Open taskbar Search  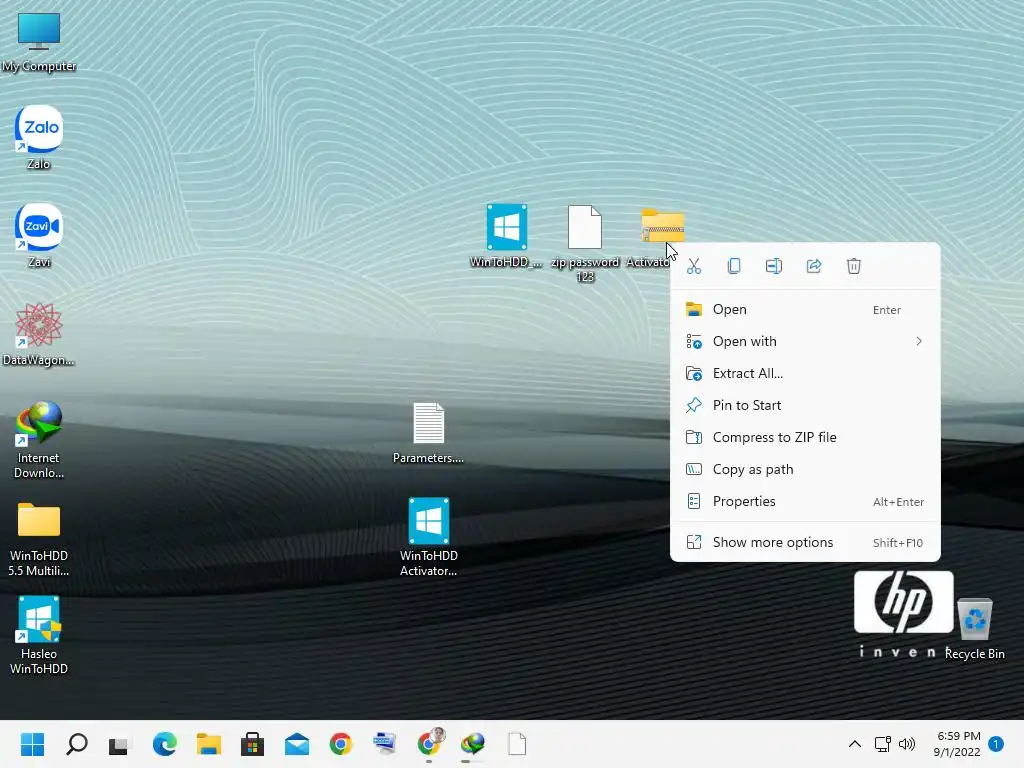point(76,744)
